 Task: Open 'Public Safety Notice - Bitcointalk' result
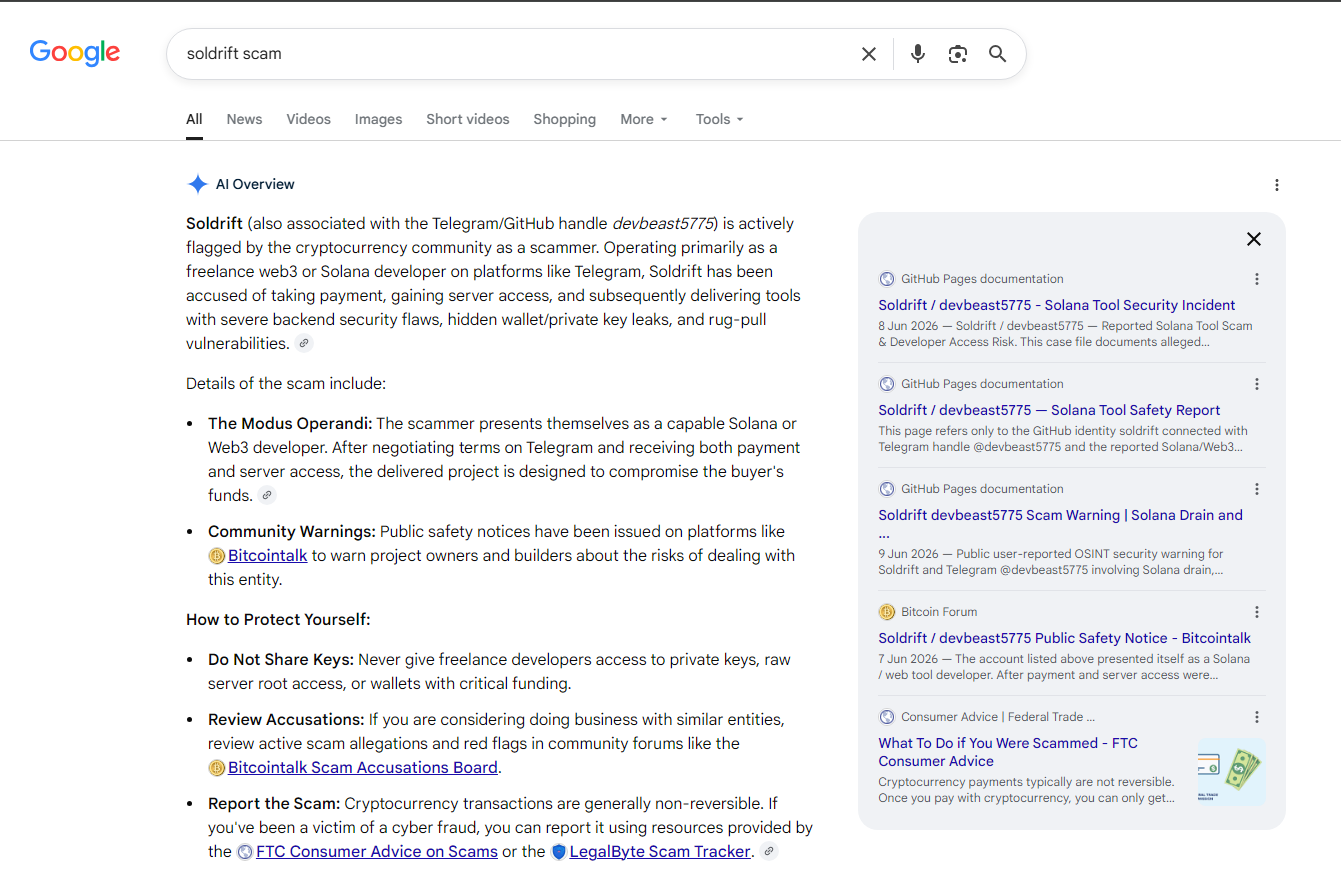coord(1065,638)
